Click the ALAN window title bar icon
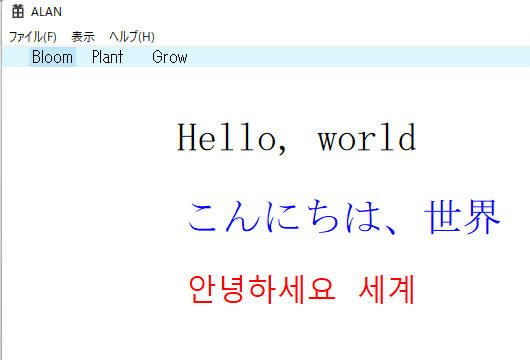This screenshot has width=530, height=360. pyautogui.click(x=18, y=11)
